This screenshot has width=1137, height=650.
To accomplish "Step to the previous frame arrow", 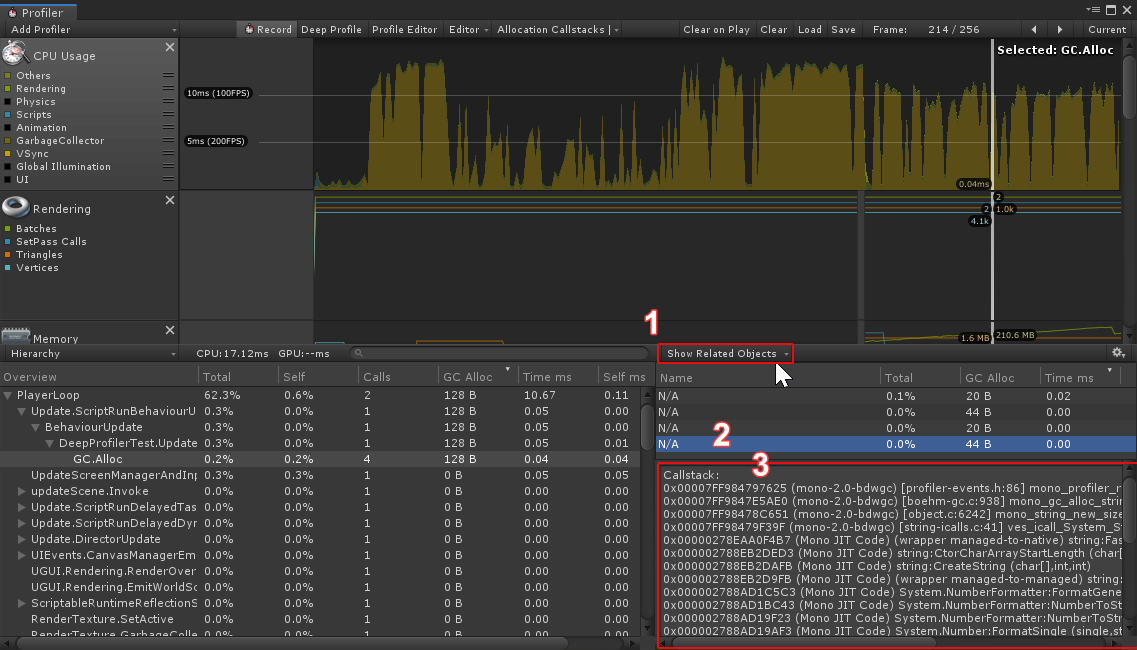I will pos(1035,29).
